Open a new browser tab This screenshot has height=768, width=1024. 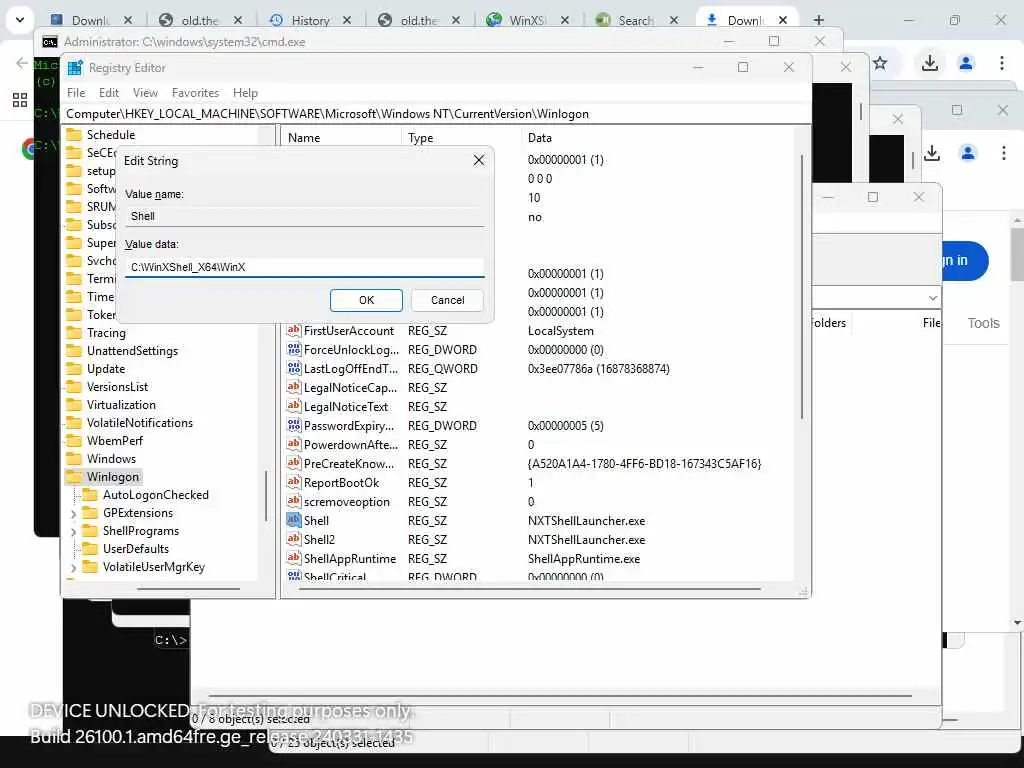(818, 20)
